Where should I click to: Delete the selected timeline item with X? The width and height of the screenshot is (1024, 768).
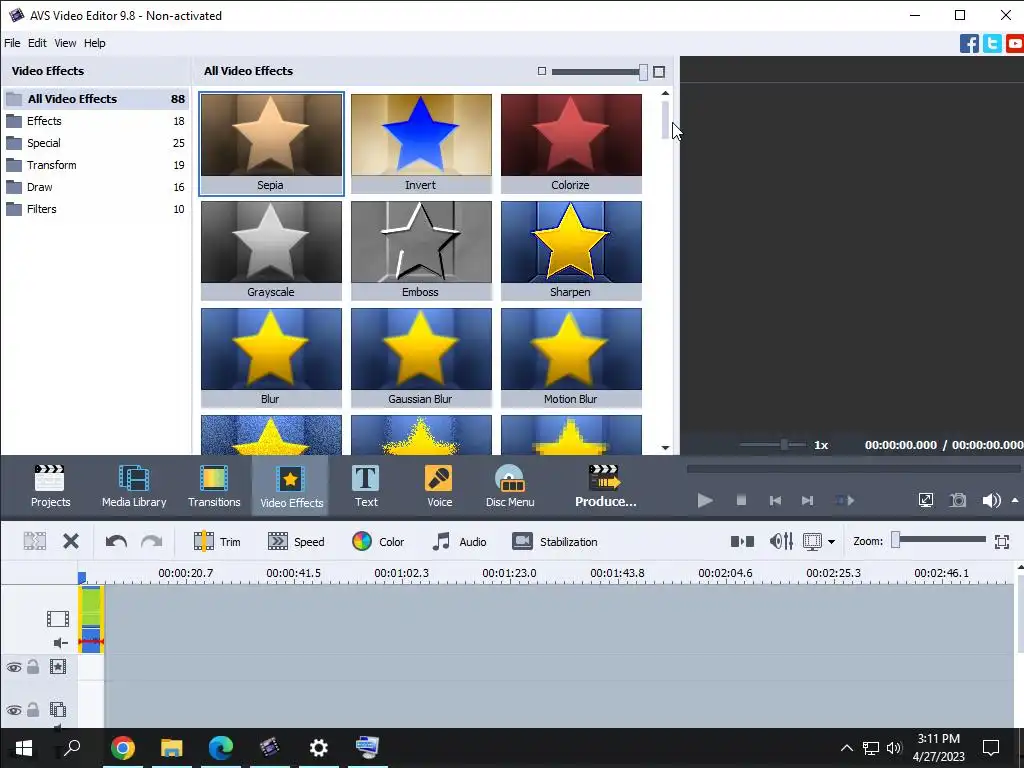click(x=71, y=541)
